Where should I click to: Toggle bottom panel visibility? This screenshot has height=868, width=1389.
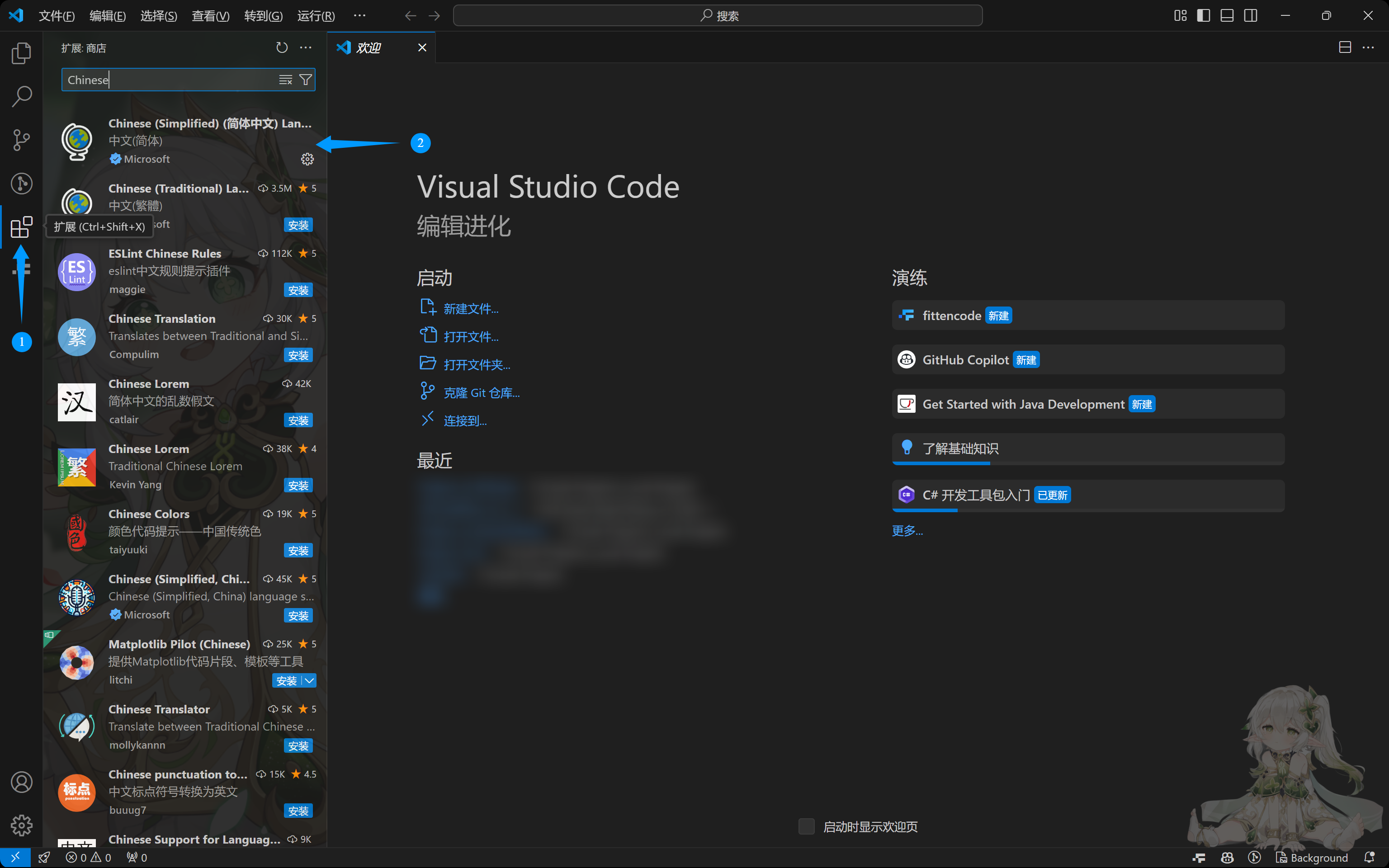(1227, 15)
